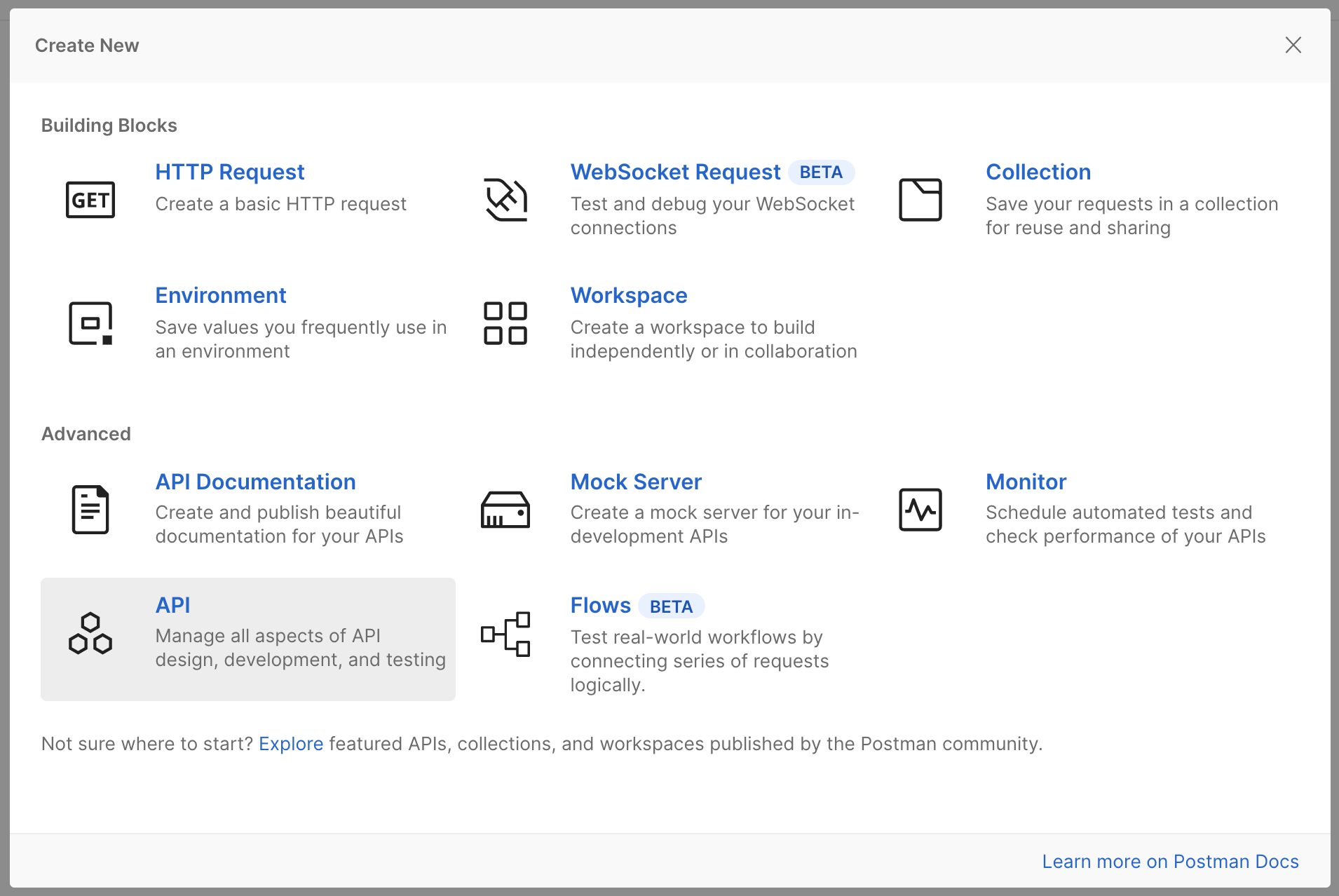Click the API hexagons icon
Viewport: 1339px width, 896px height.
[x=90, y=633]
